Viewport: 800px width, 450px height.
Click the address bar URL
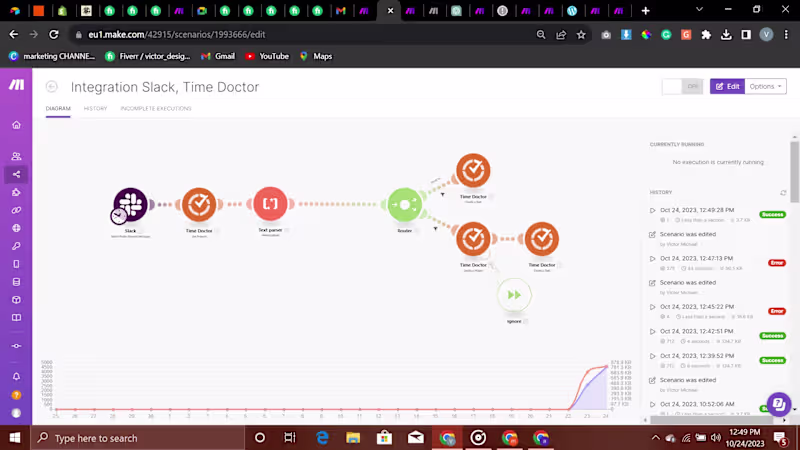[x=177, y=35]
